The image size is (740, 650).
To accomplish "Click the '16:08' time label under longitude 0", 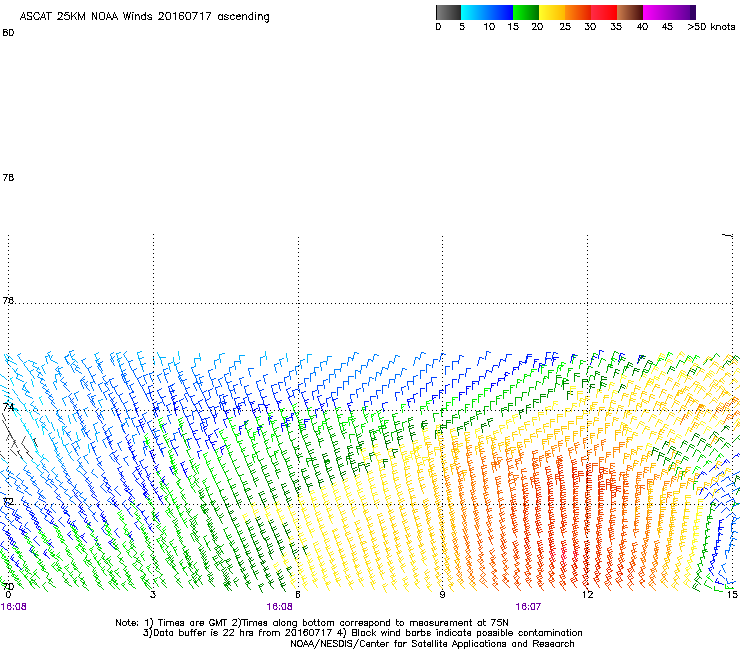I will point(14,607).
